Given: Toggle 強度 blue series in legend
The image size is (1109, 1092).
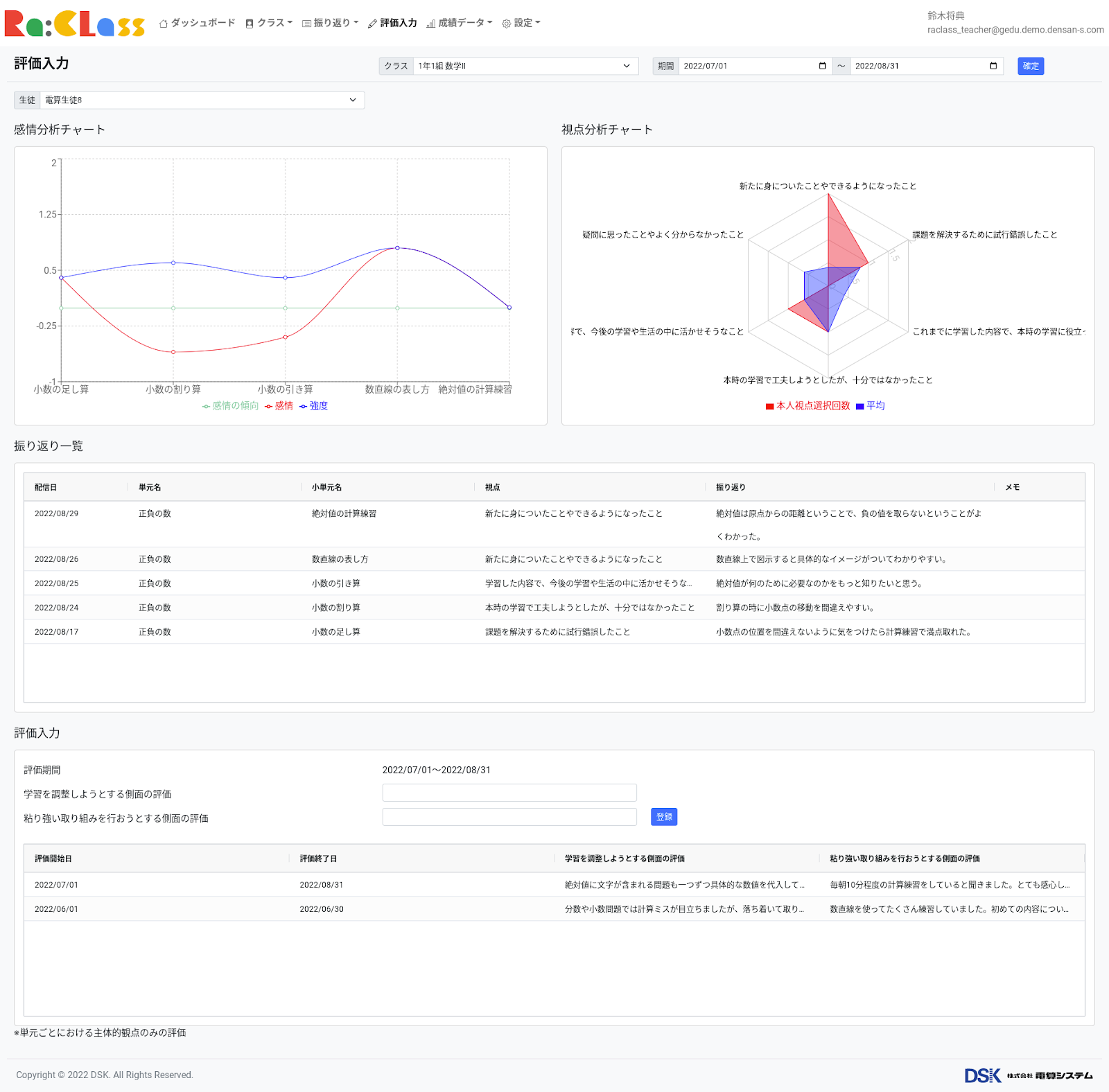Looking at the screenshot, I should pyautogui.click(x=314, y=406).
